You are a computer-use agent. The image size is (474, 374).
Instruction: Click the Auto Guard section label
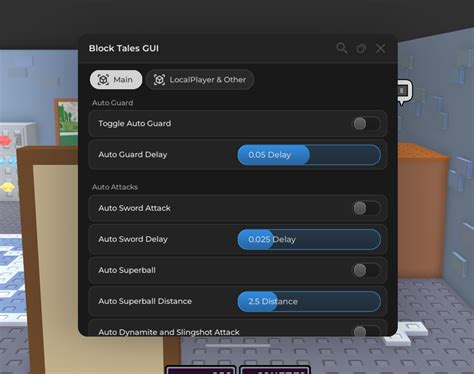click(x=113, y=103)
